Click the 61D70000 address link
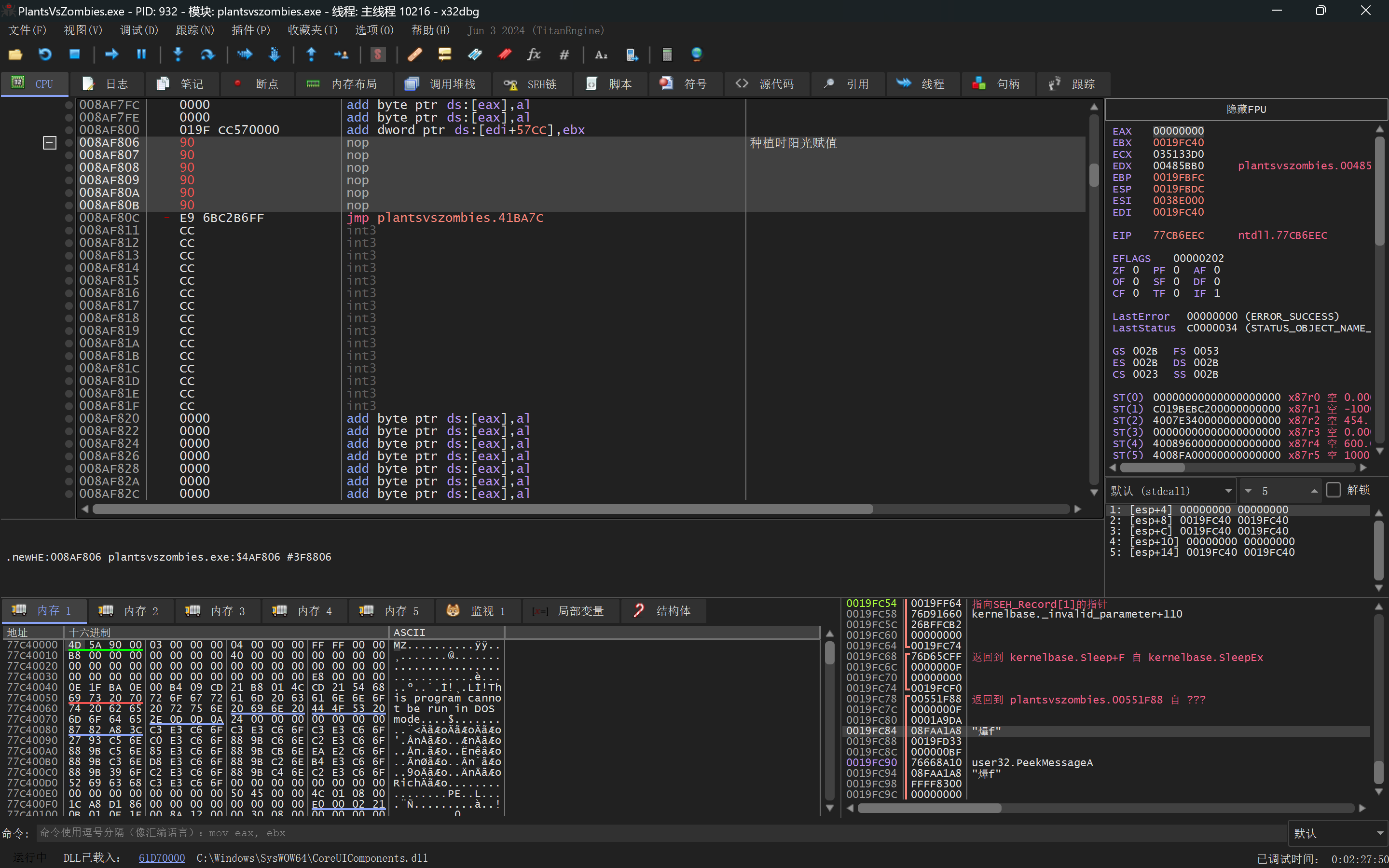 [162, 858]
